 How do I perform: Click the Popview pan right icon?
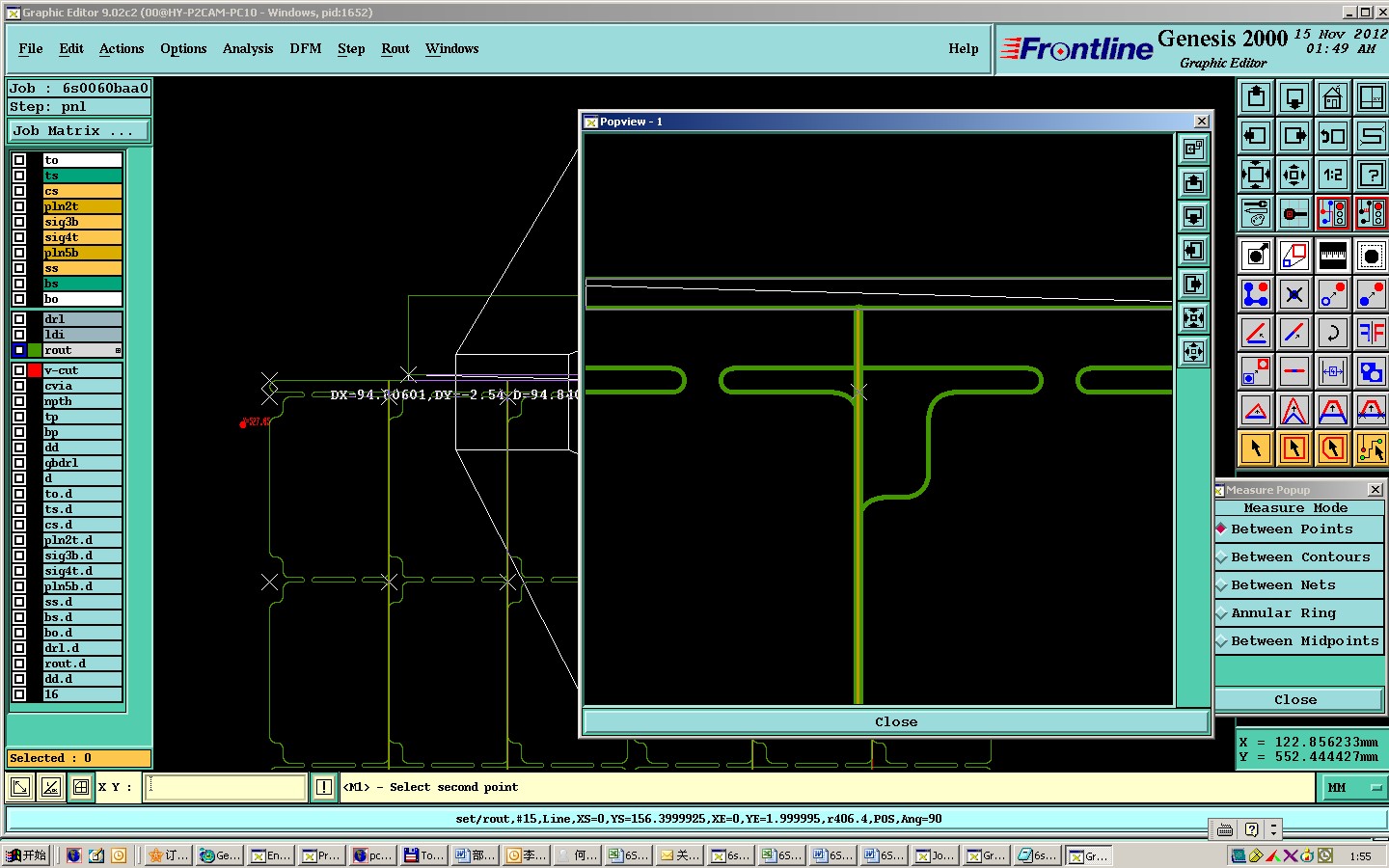[1194, 285]
